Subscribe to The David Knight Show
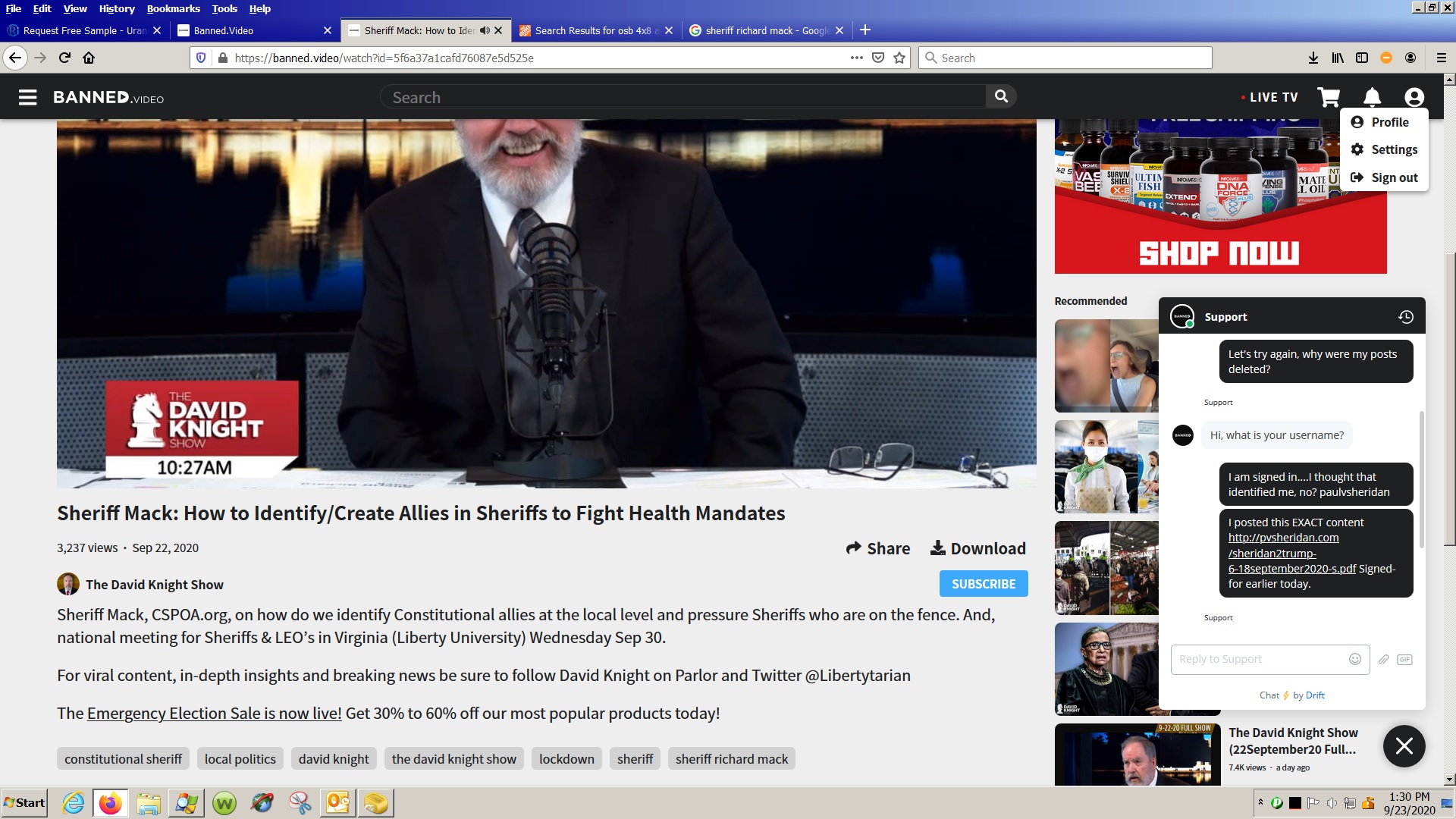 tap(984, 584)
